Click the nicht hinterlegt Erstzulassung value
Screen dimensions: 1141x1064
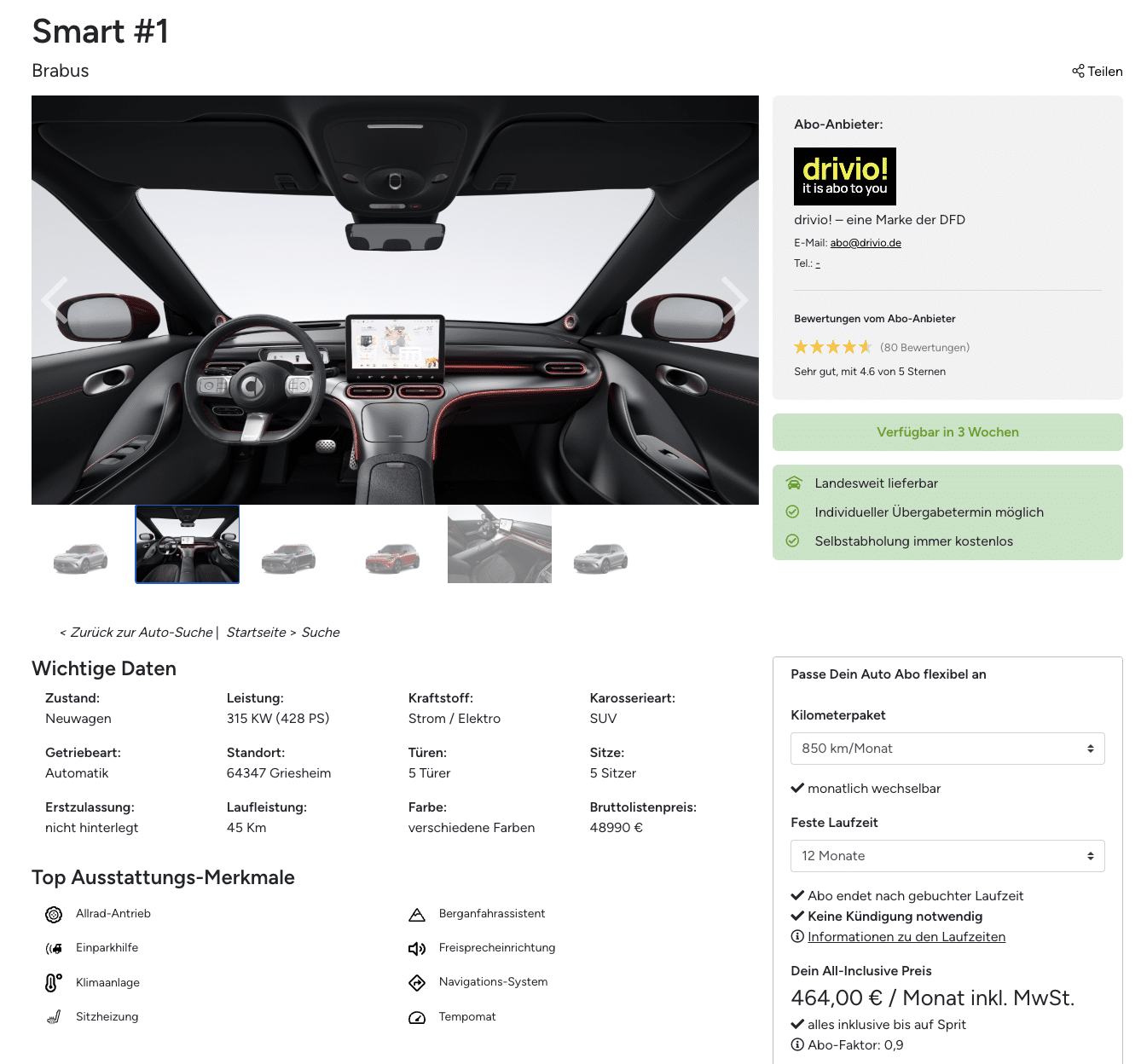click(92, 827)
